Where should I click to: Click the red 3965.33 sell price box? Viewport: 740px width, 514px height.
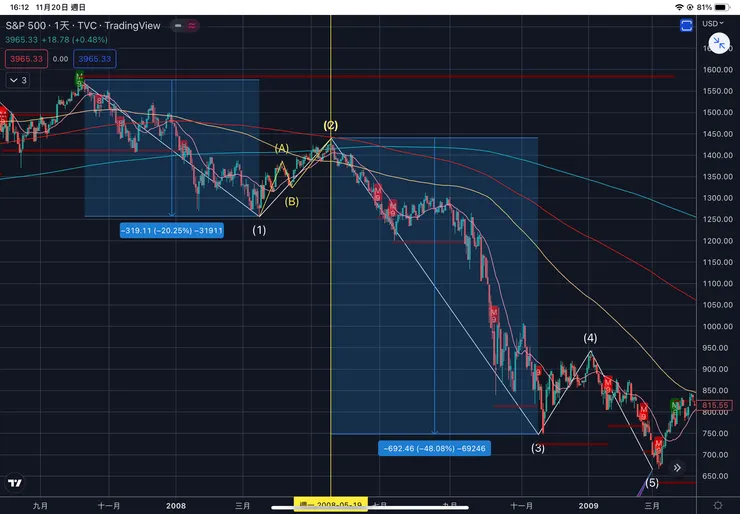tap(26, 59)
